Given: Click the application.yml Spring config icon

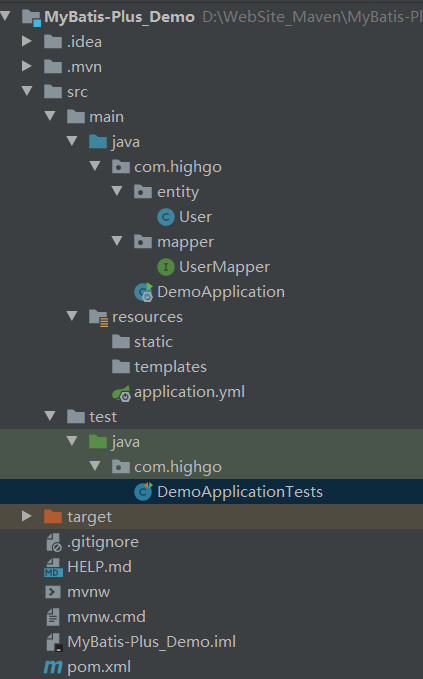Looking at the screenshot, I should 122,393.
